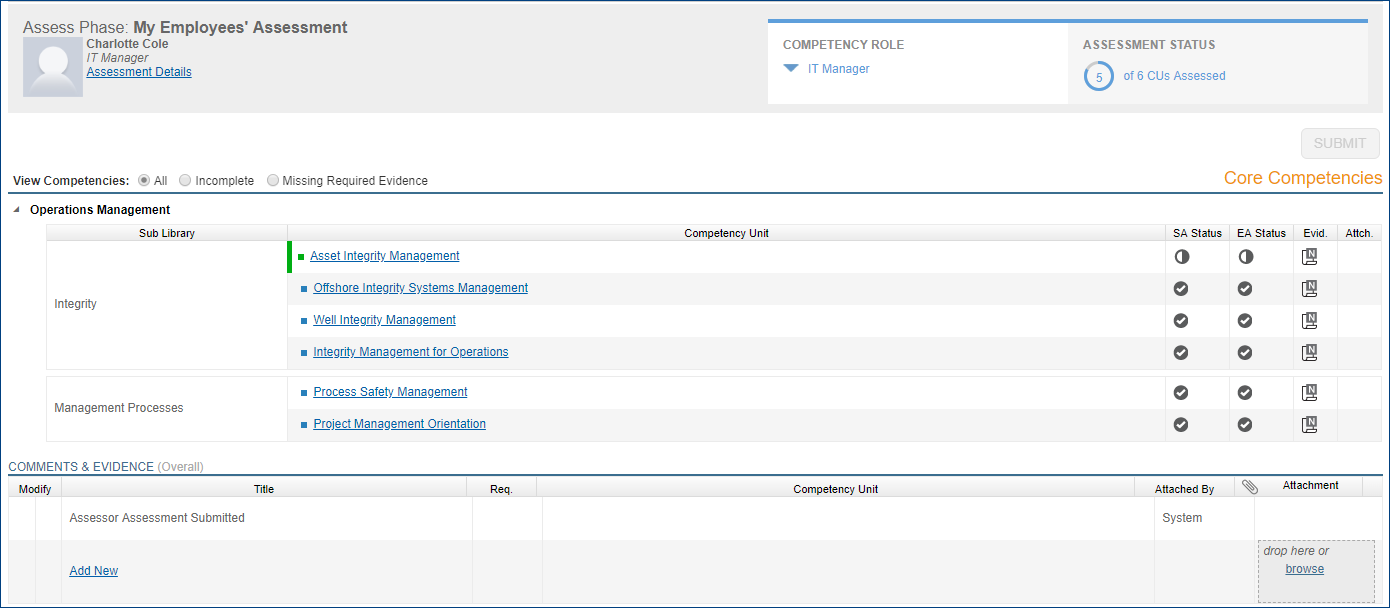Screen dimensions: 1390x608
Task: Open Well Integrity Management link
Action: (385, 320)
